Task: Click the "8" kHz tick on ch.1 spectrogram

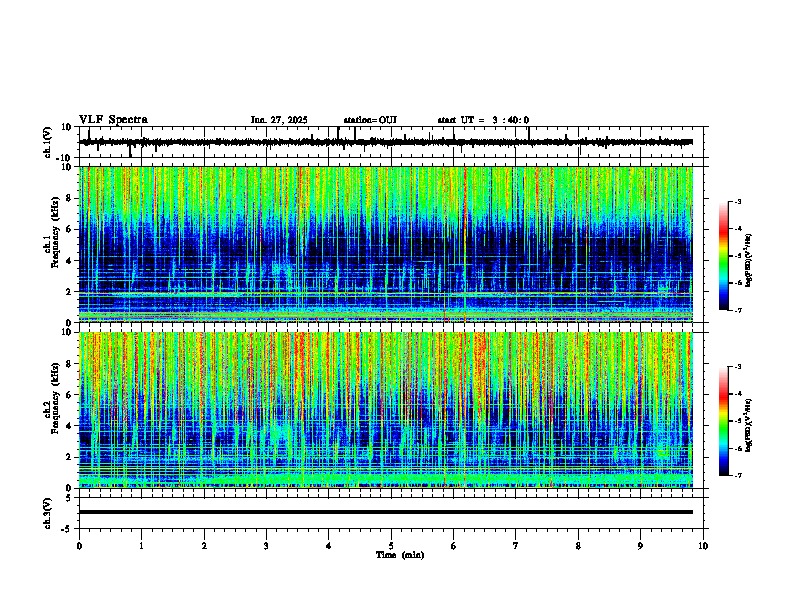Action: 69,198
